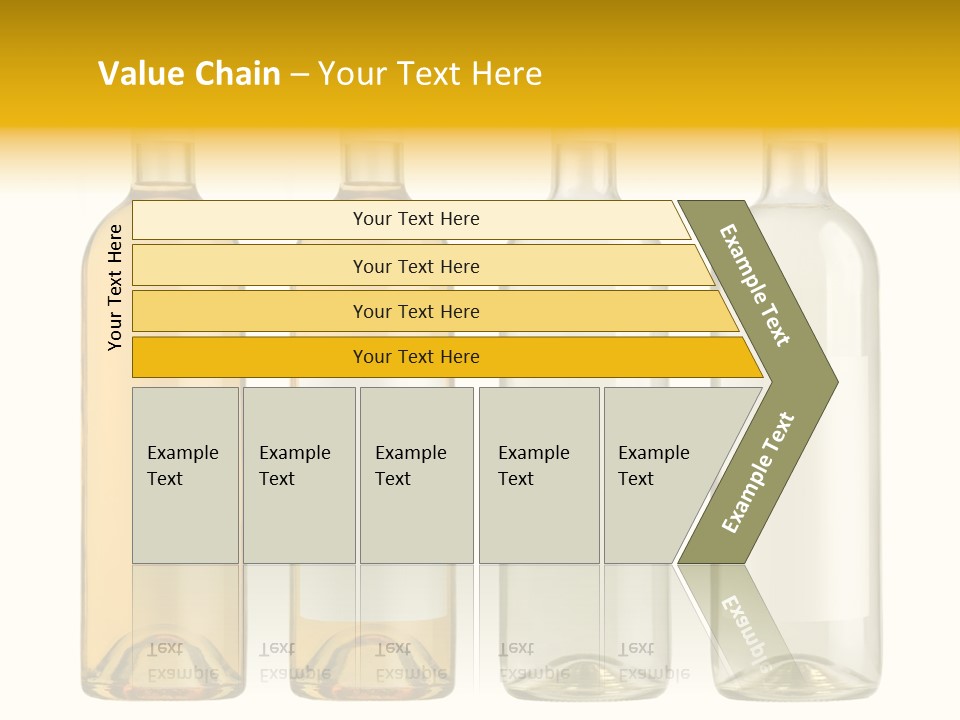Select the third 'Your Text Here' bar
The image size is (960, 720).
tap(415, 311)
